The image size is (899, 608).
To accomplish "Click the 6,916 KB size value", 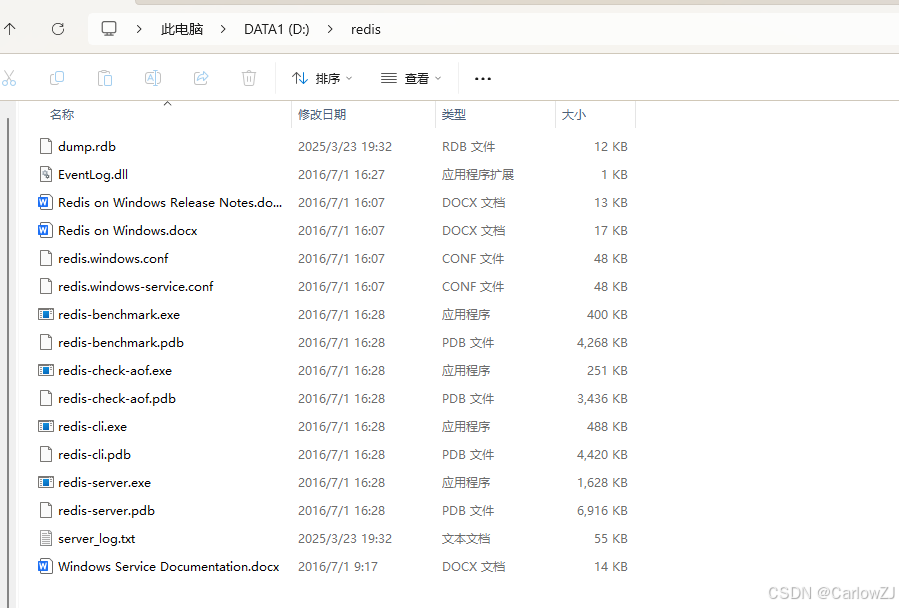I will point(602,510).
